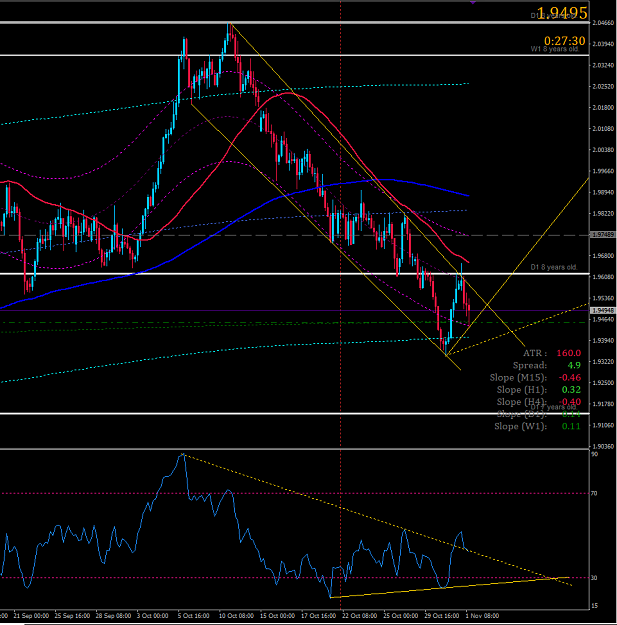Click the purple chart shift triangle marker
This screenshot has width=617, height=625.
473,2
